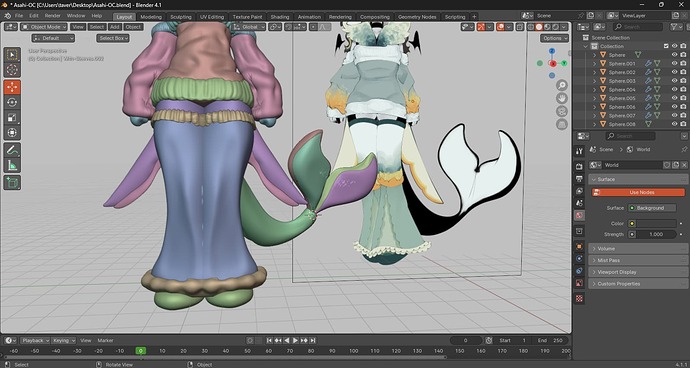Screen dimensions: 690x368
Task: Click the zoom viewport magnifier icon
Action: (x=562, y=85)
